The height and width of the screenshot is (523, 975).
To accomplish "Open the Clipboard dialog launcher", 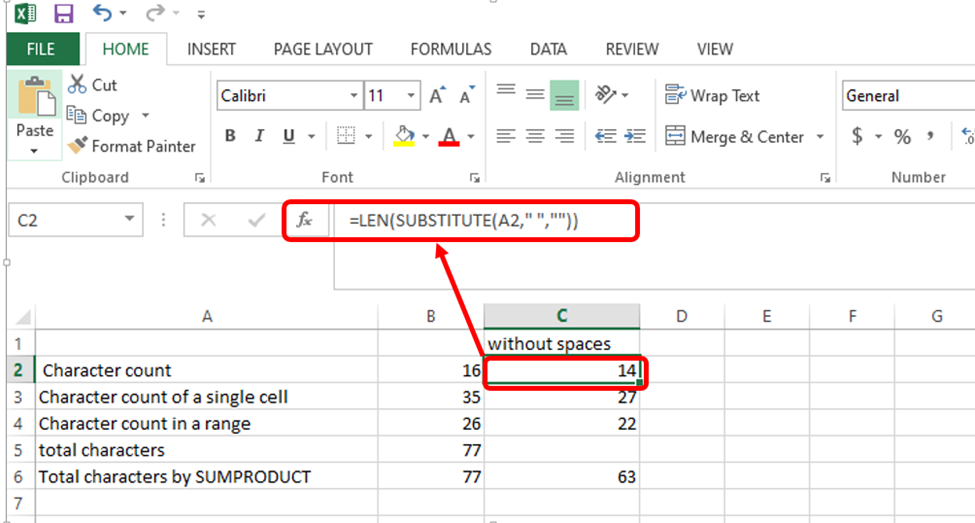I will 200,178.
